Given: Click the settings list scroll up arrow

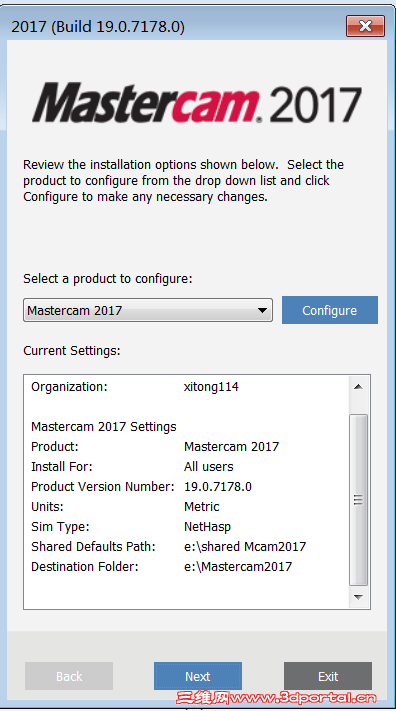Looking at the screenshot, I should (x=358, y=387).
